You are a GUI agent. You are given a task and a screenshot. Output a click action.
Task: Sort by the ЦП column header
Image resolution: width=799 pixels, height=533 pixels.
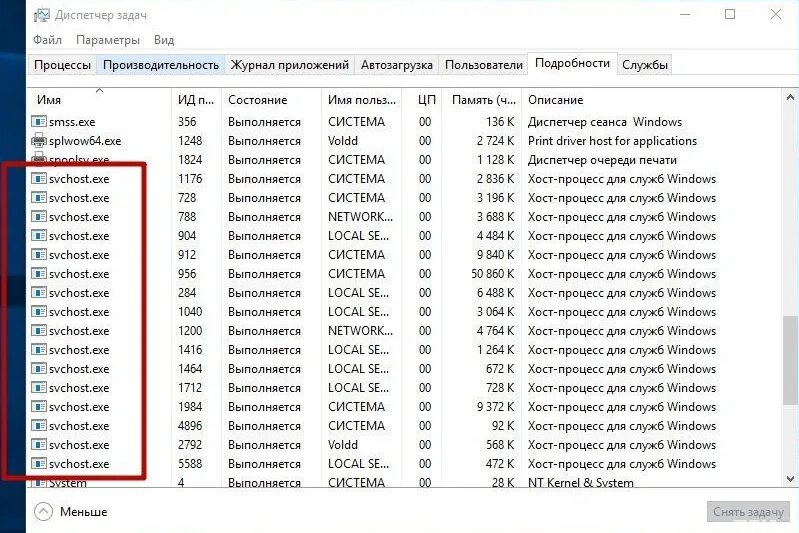(x=421, y=100)
